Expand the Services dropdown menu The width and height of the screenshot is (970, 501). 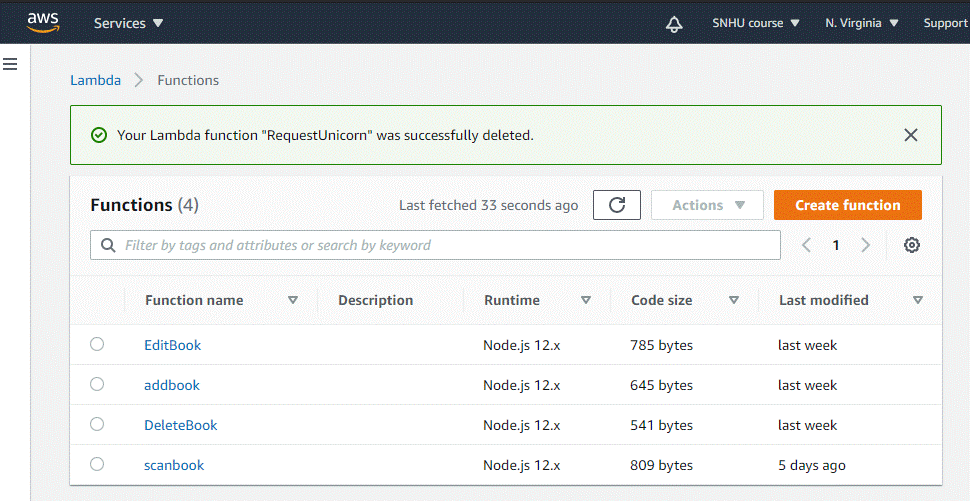click(x=129, y=23)
